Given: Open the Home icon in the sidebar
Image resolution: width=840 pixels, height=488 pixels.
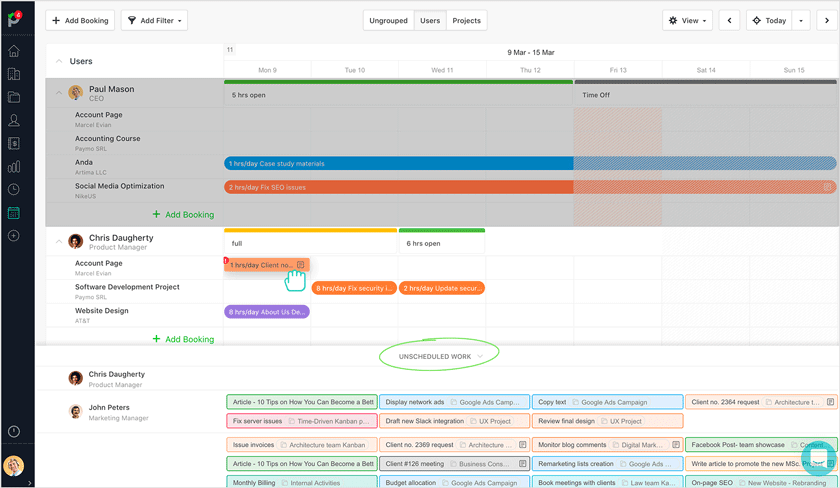Looking at the screenshot, I should click(14, 51).
